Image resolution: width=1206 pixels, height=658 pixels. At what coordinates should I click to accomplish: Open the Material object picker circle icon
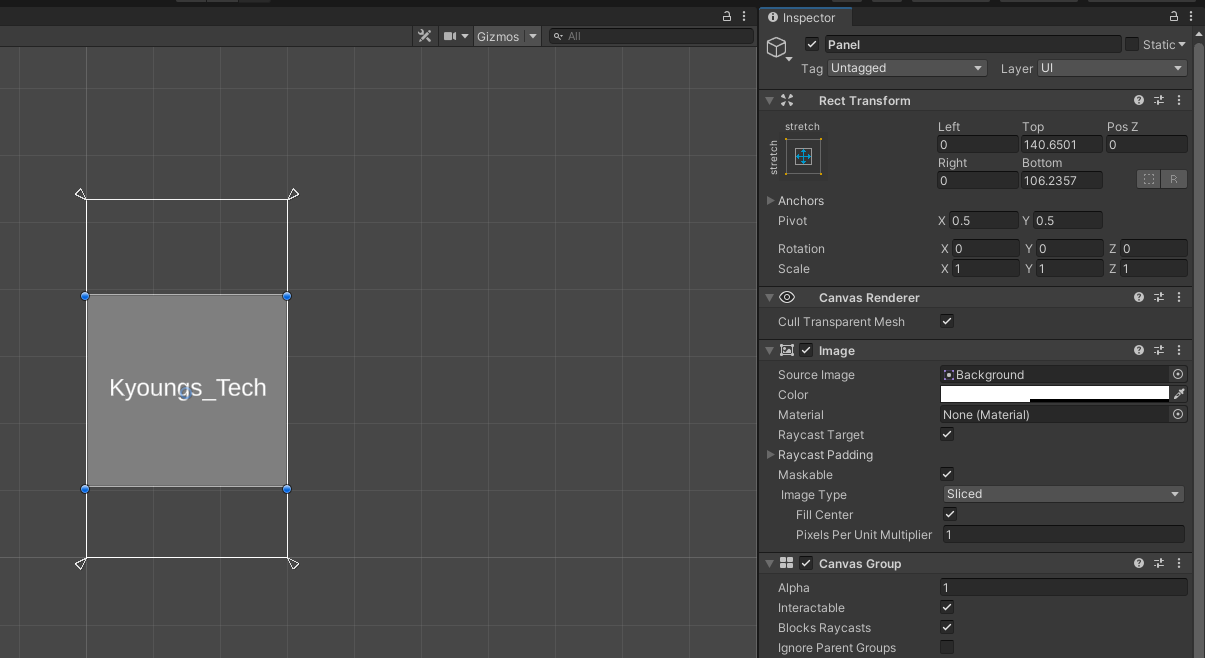(1177, 414)
